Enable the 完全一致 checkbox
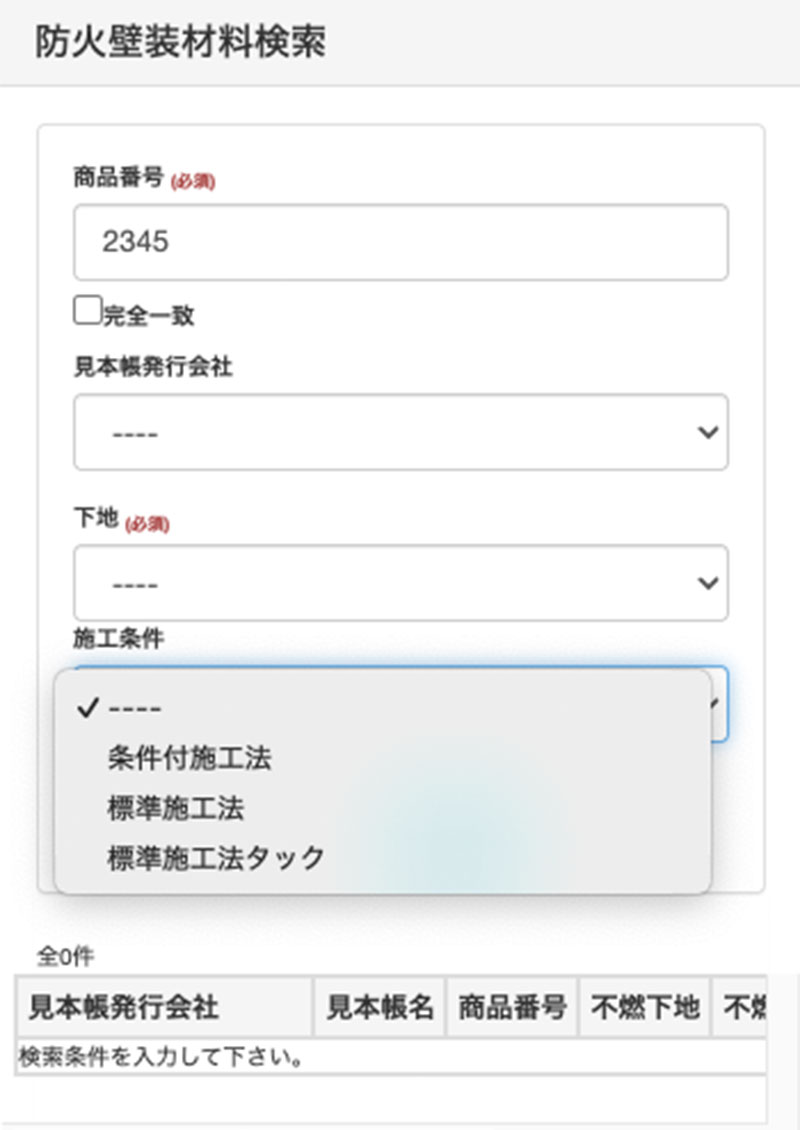The image size is (800, 1130). coord(87,311)
